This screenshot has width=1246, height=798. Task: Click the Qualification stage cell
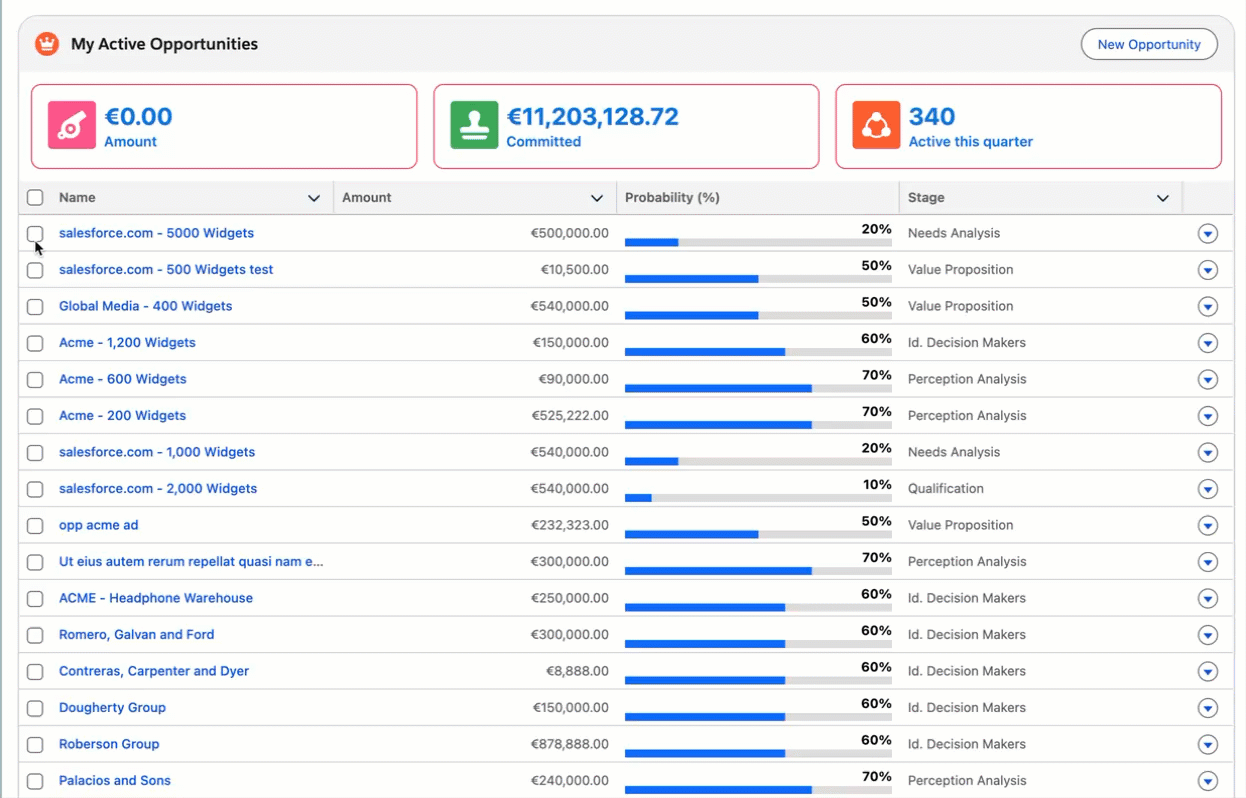pos(946,488)
